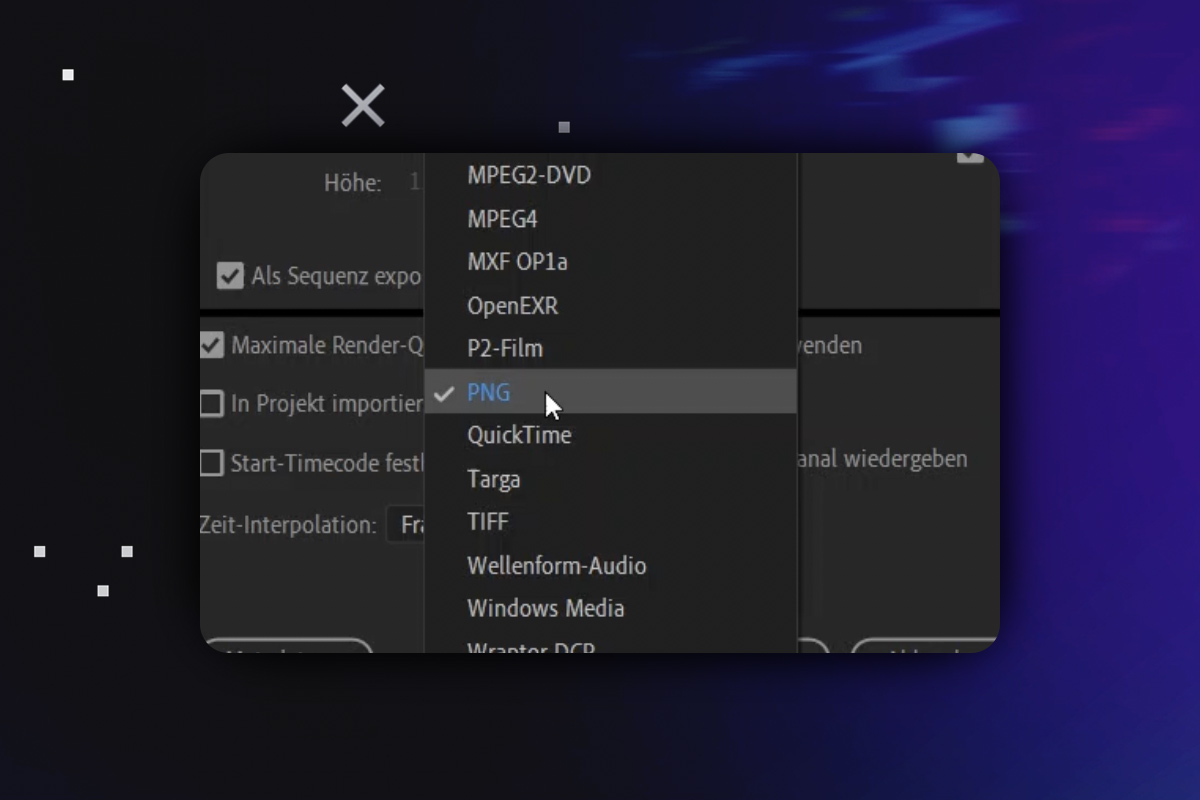Image resolution: width=1200 pixels, height=800 pixels.
Task: Open the Zeit-Interpolation dropdown
Action: tap(406, 524)
